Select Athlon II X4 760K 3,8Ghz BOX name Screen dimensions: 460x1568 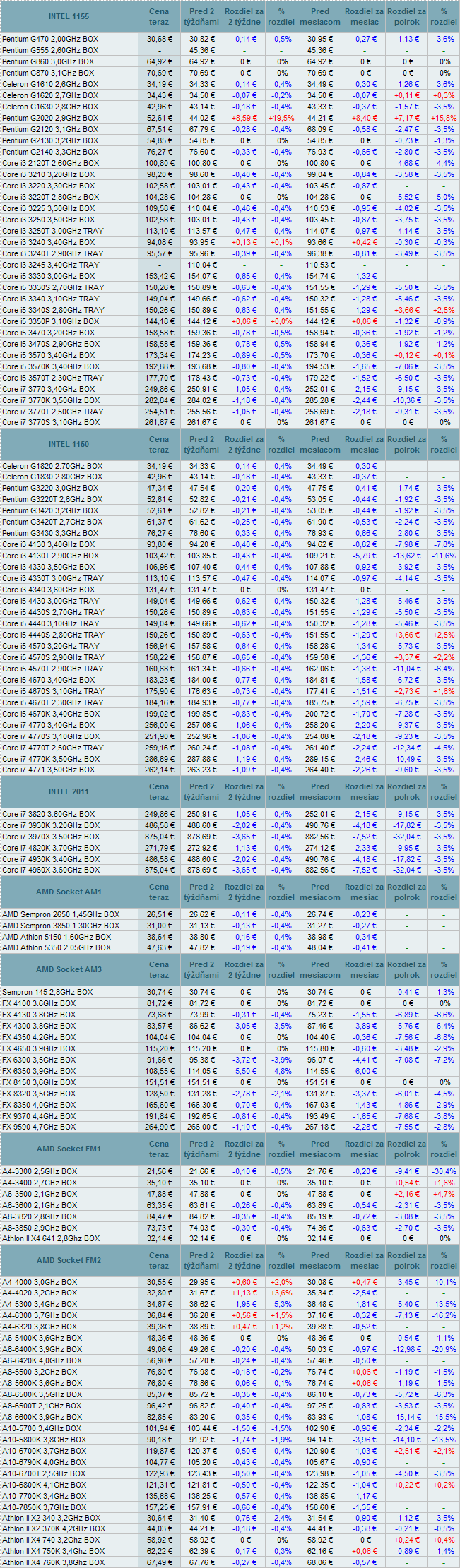point(54,1562)
